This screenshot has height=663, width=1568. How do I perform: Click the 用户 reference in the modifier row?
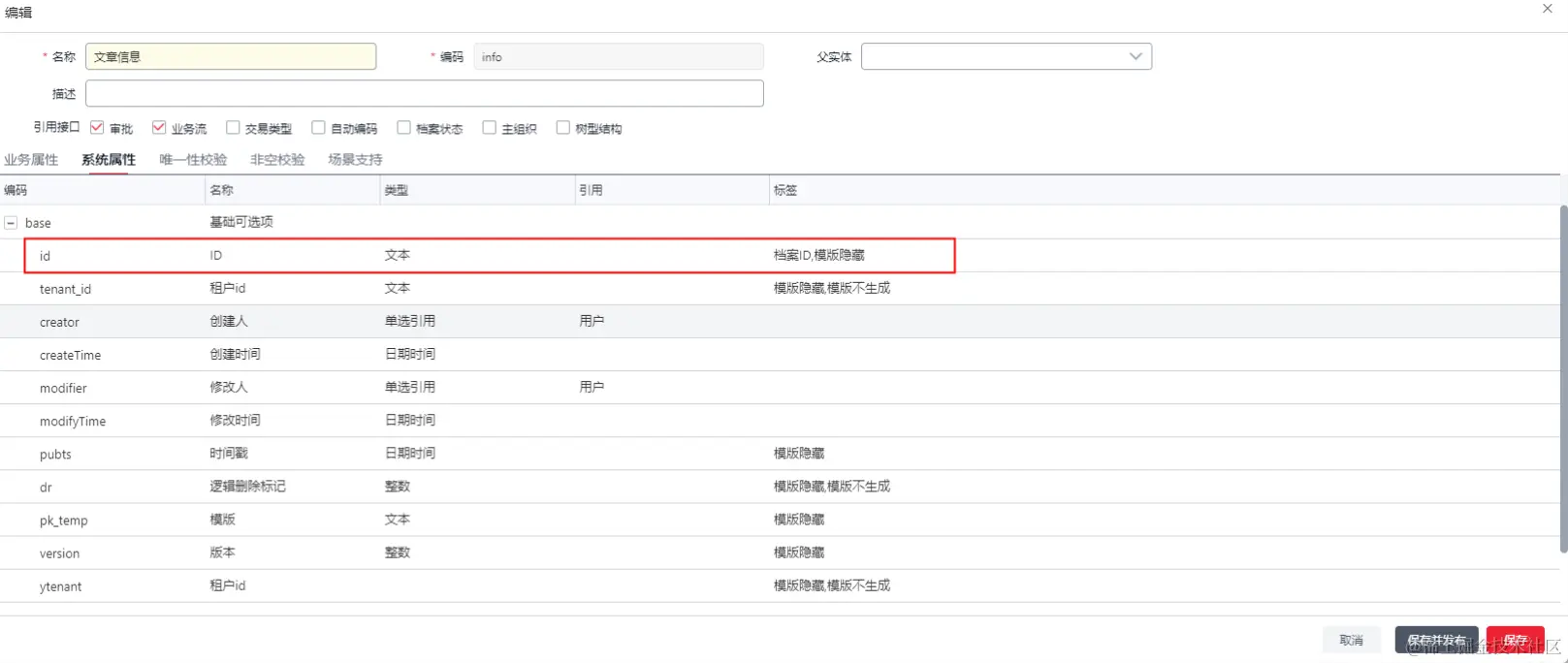point(592,387)
